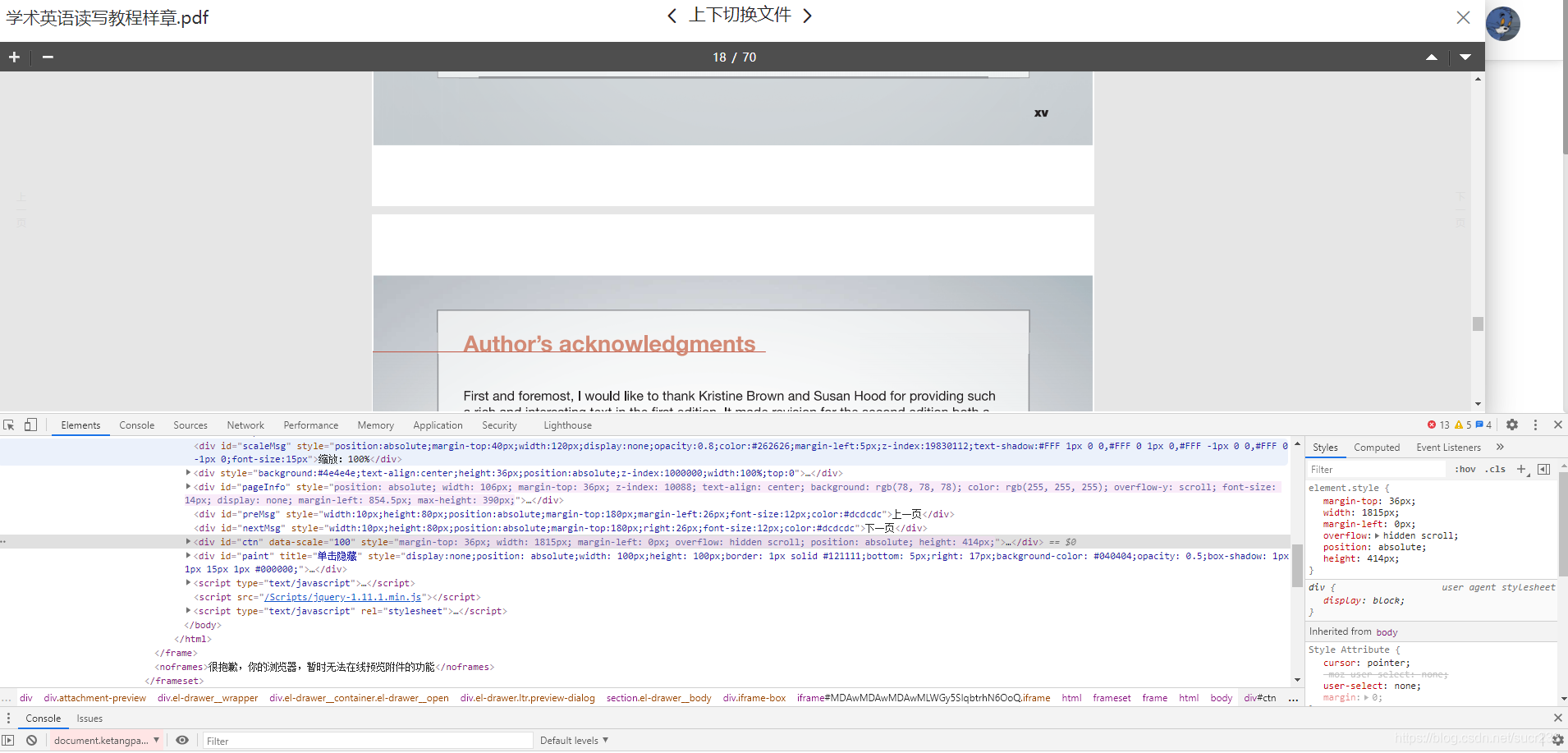This screenshot has width=1568, height=753.
Task: Focus the console Filter field
Action: point(368,740)
